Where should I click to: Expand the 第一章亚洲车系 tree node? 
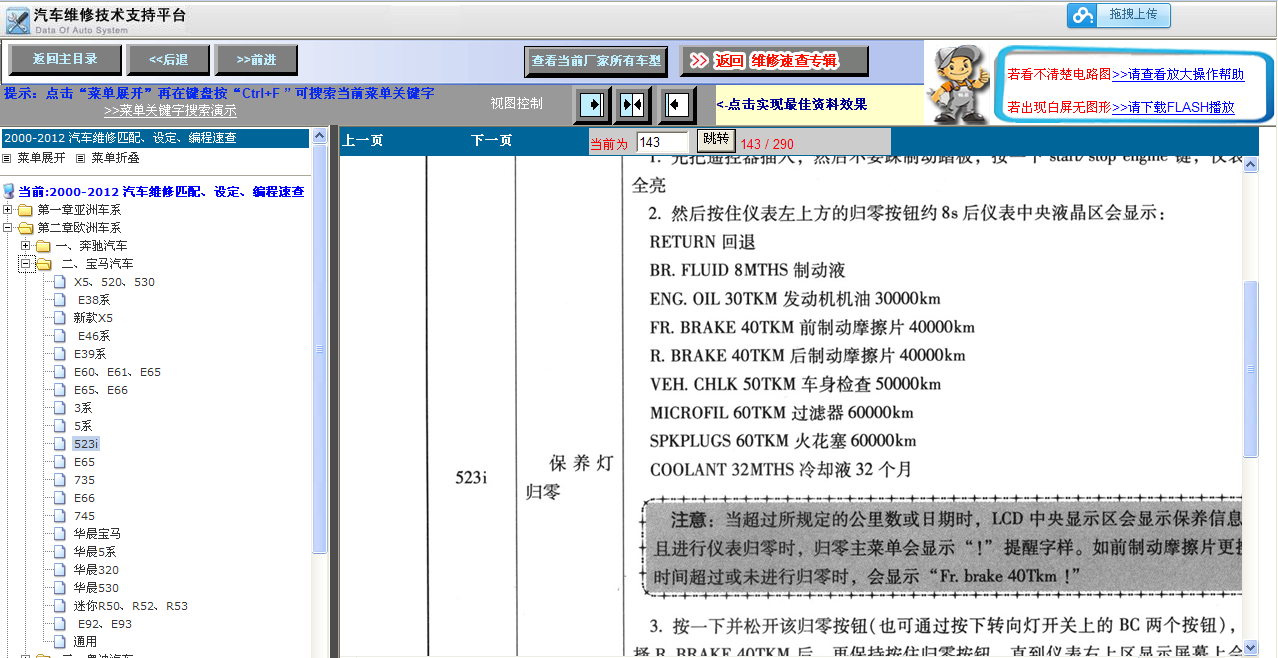8,209
